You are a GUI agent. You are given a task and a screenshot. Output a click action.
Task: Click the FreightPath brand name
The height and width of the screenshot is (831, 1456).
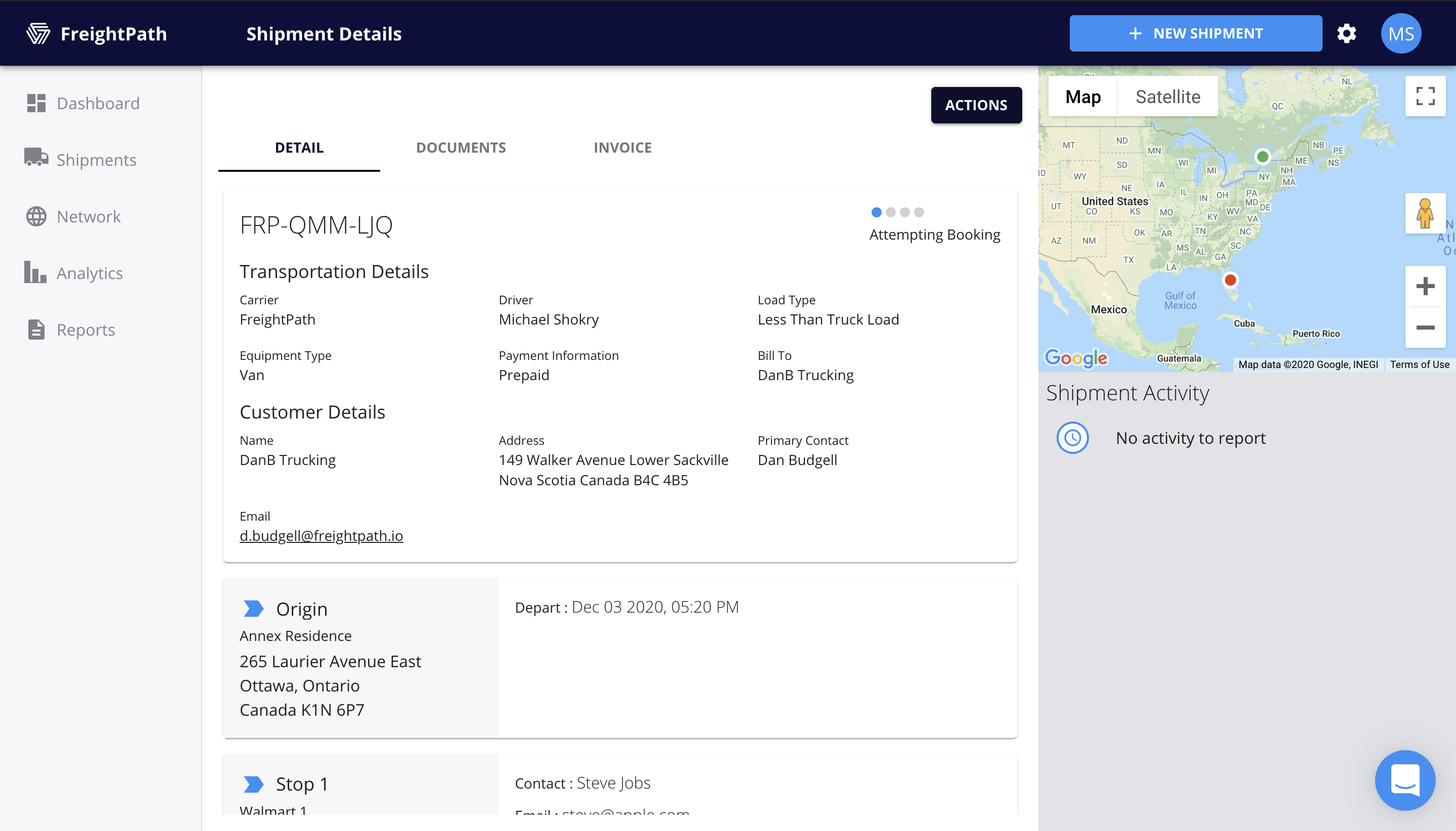click(x=114, y=34)
